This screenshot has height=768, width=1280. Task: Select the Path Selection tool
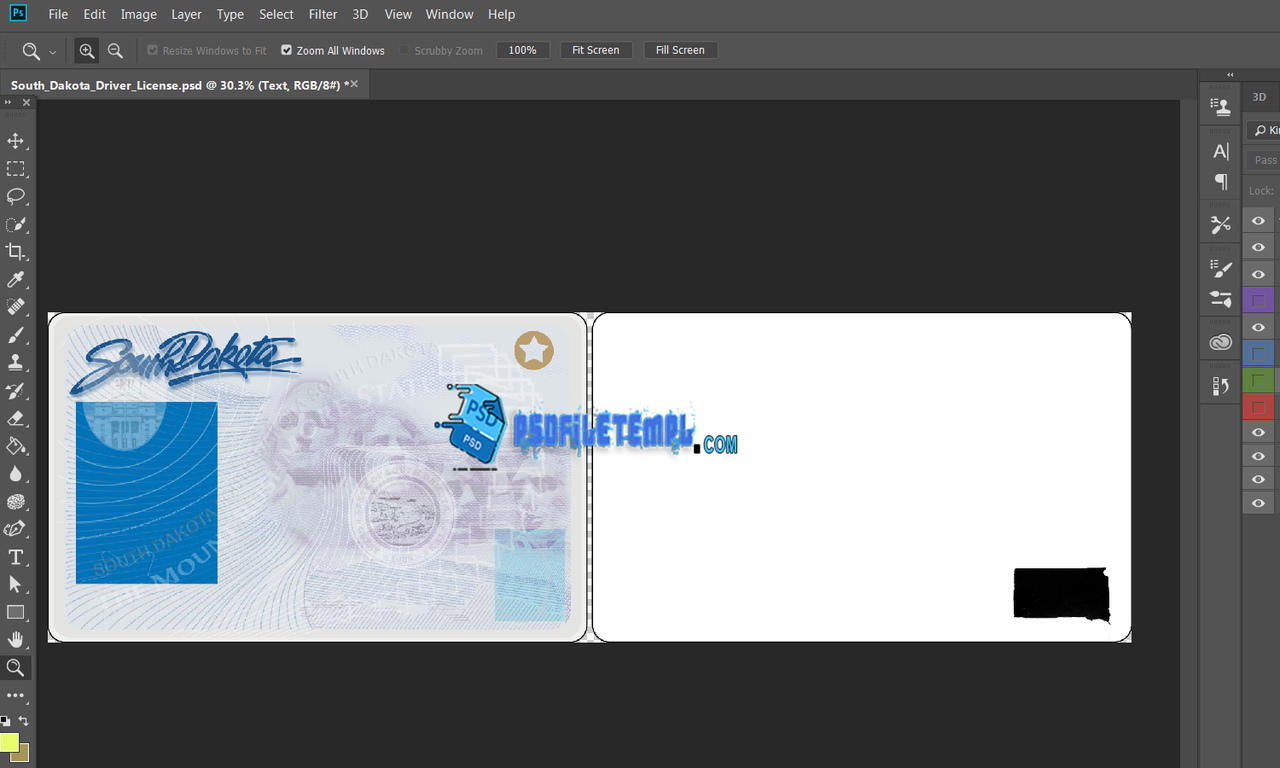coord(16,584)
